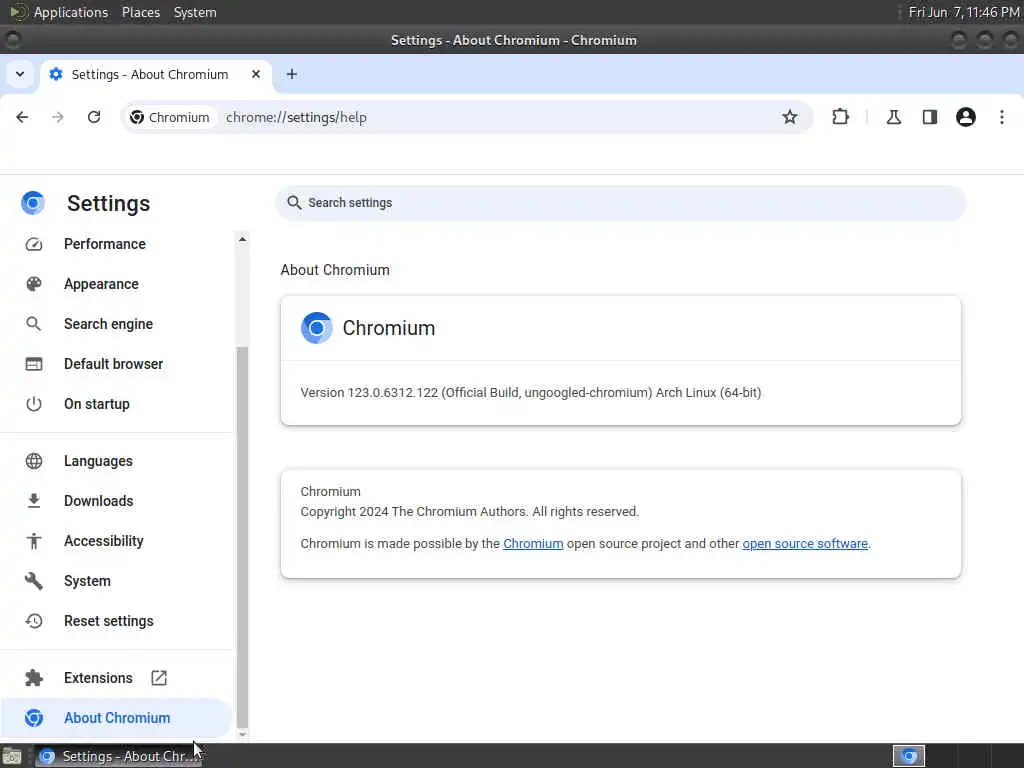This screenshot has height=768, width=1024.
Task: Open the profile avatar menu
Action: click(966, 117)
